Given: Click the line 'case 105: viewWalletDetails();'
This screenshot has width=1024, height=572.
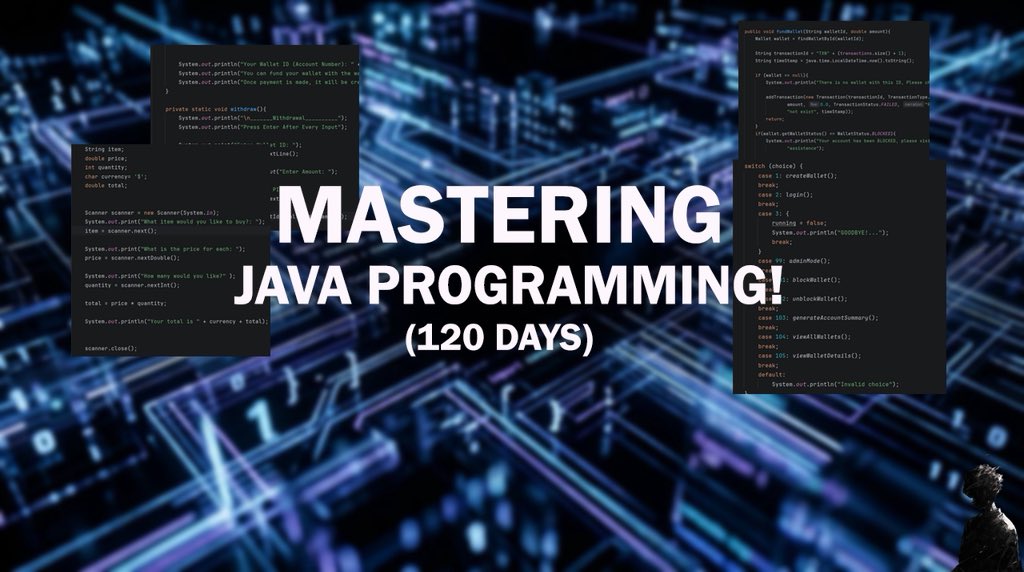Looking at the screenshot, I should [x=809, y=355].
